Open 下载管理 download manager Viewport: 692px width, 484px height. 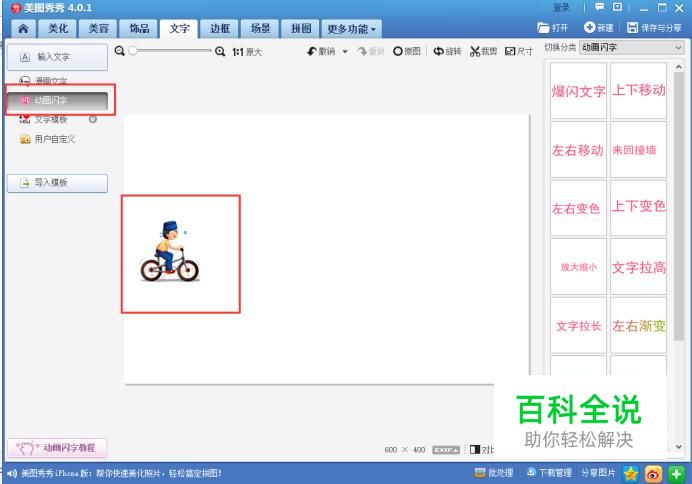tap(549, 473)
